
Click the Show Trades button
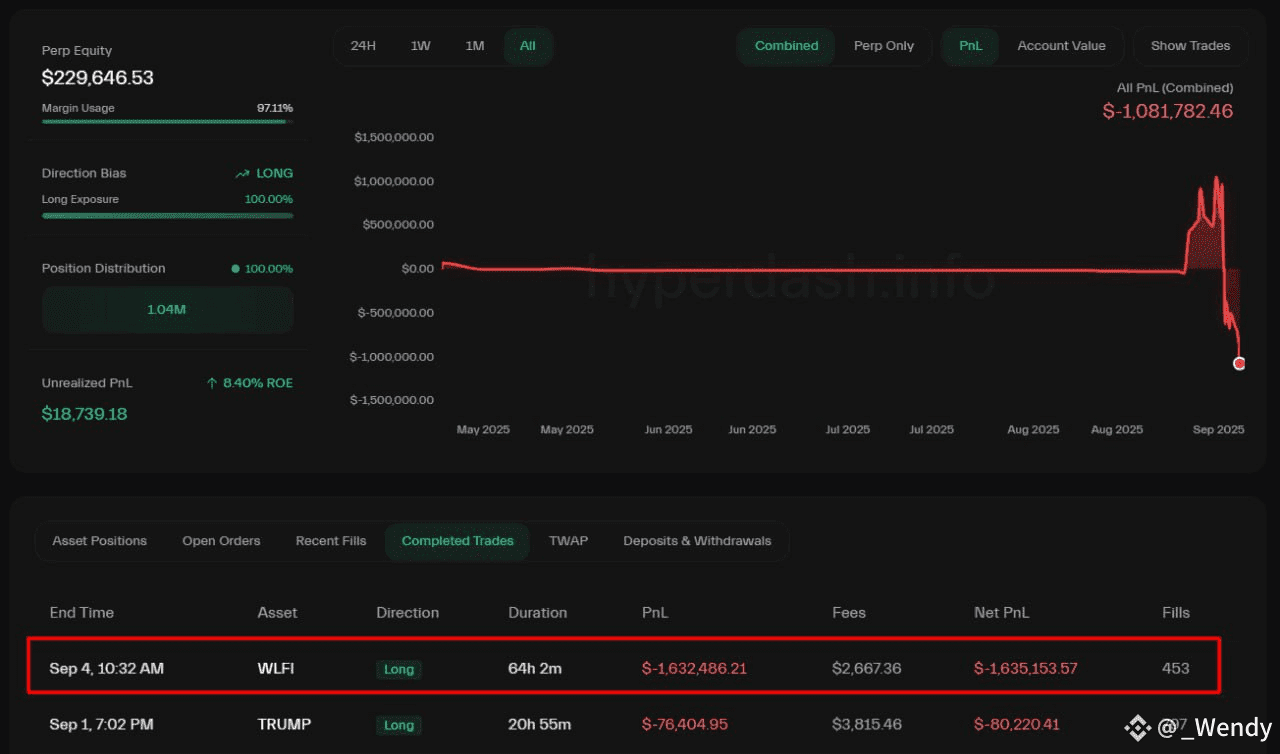(x=1190, y=46)
